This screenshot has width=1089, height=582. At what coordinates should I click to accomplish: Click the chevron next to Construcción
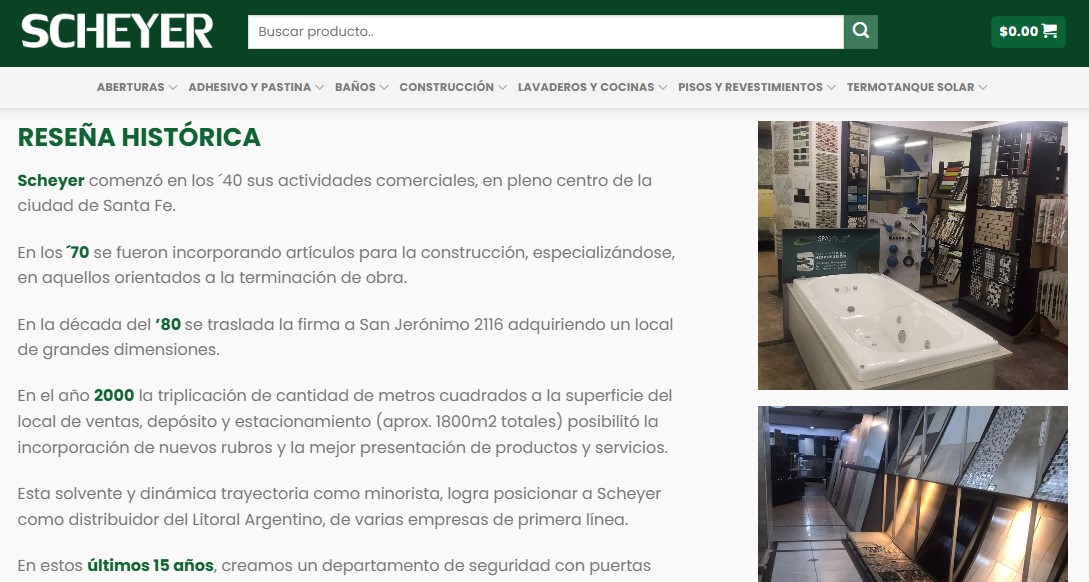[x=502, y=88]
